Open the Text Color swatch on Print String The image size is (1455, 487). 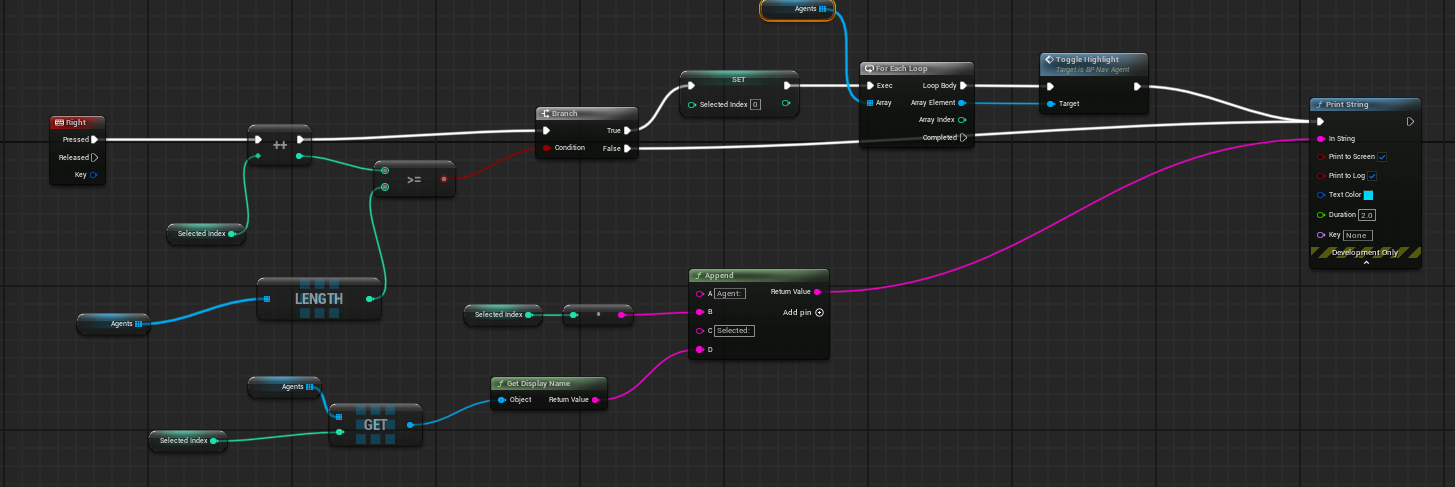coord(1369,195)
